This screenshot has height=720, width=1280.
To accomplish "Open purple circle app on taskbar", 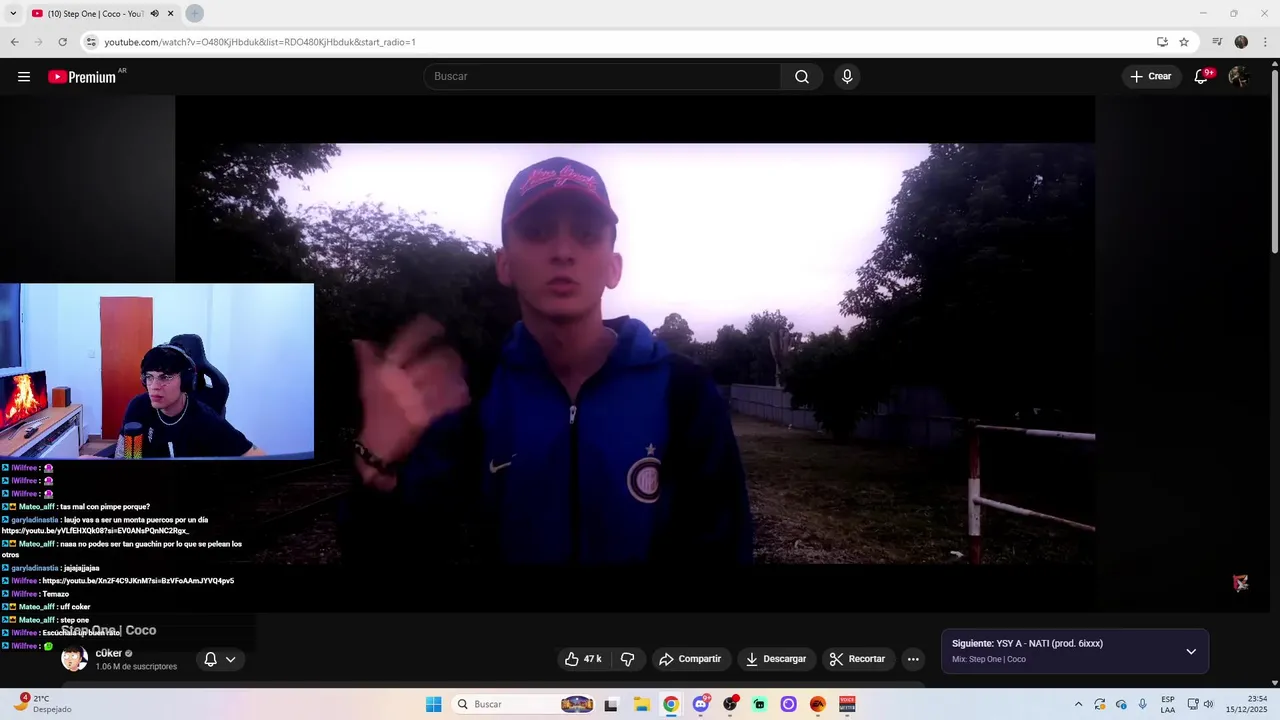I will coord(789,704).
